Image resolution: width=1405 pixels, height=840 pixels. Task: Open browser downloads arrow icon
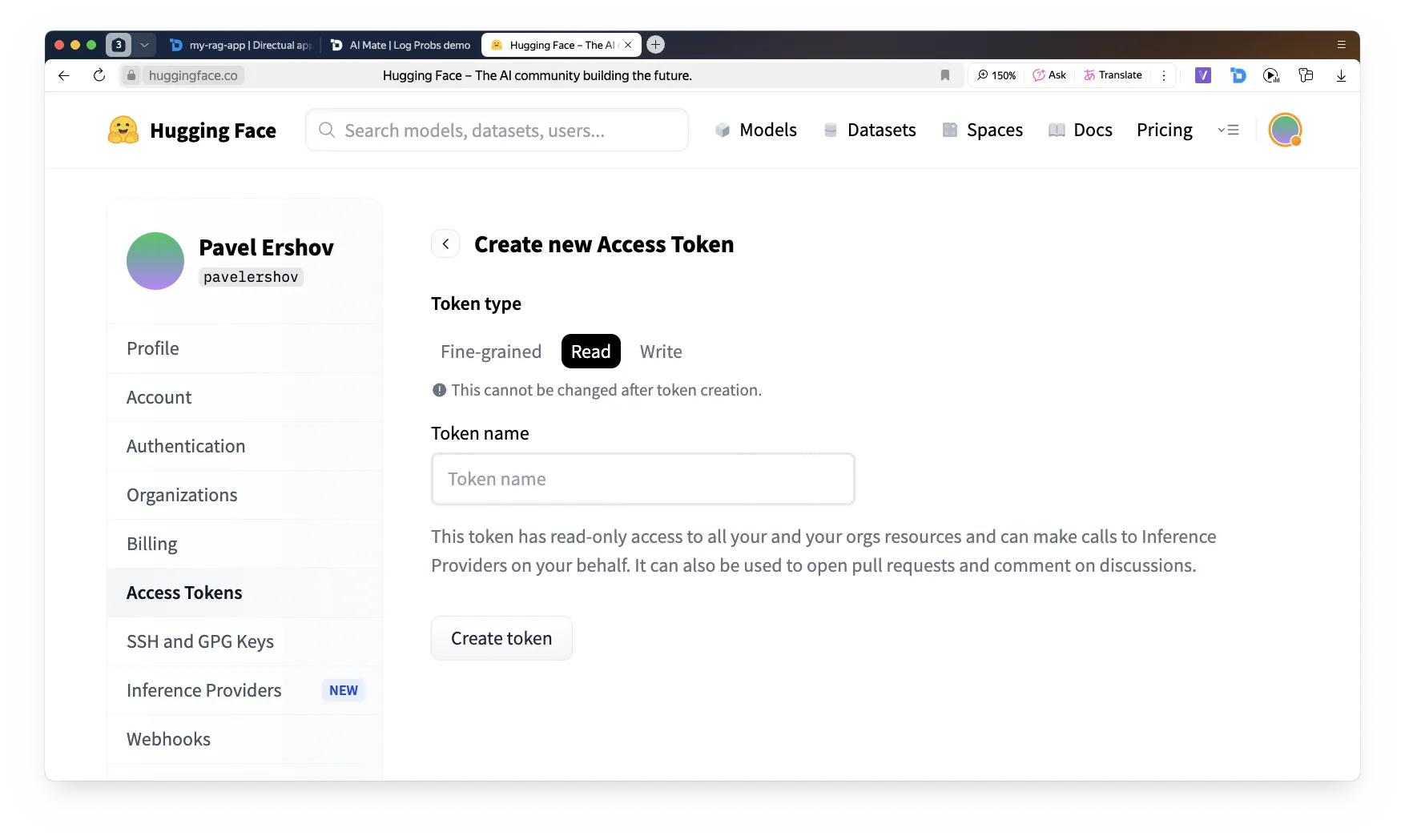click(x=1341, y=75)
